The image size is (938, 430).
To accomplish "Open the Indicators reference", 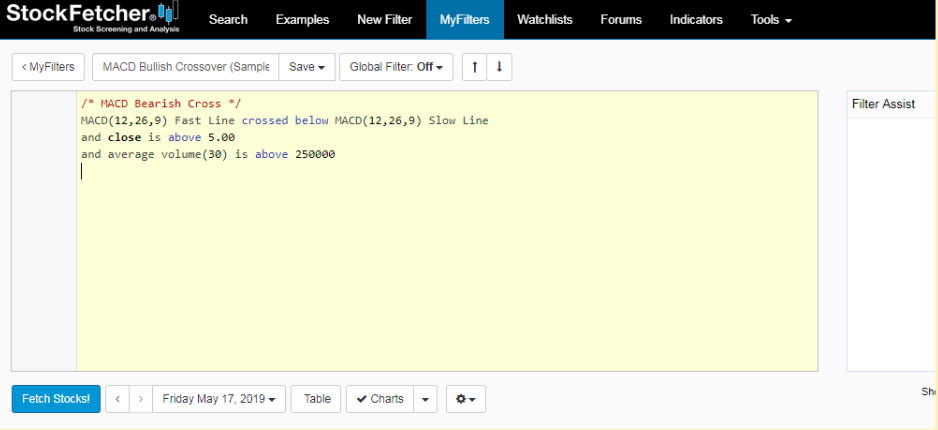I will click(x=696, y=20).
